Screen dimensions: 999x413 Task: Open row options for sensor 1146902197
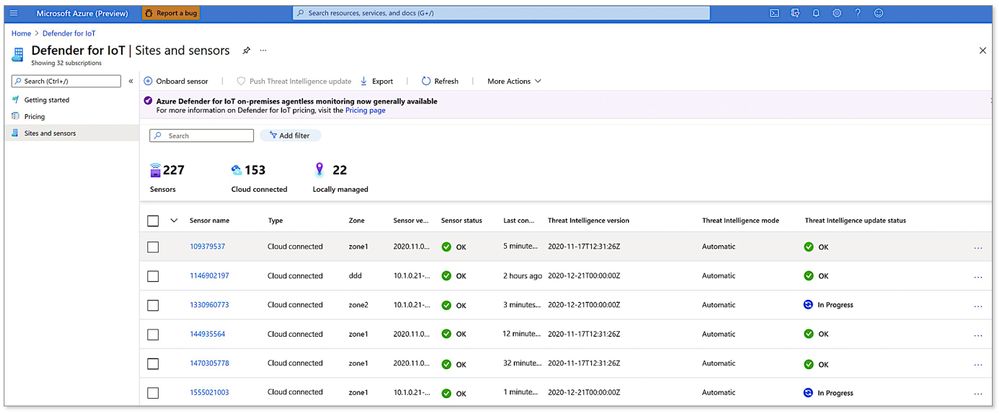tap(977, 276)
